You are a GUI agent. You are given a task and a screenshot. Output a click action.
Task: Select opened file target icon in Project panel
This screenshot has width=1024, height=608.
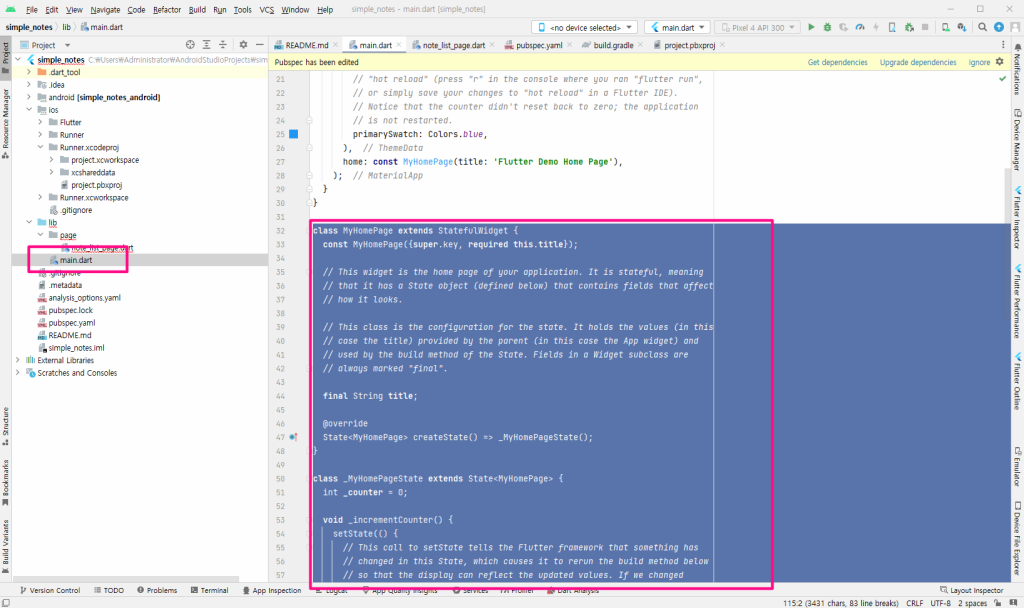[190, 45]
